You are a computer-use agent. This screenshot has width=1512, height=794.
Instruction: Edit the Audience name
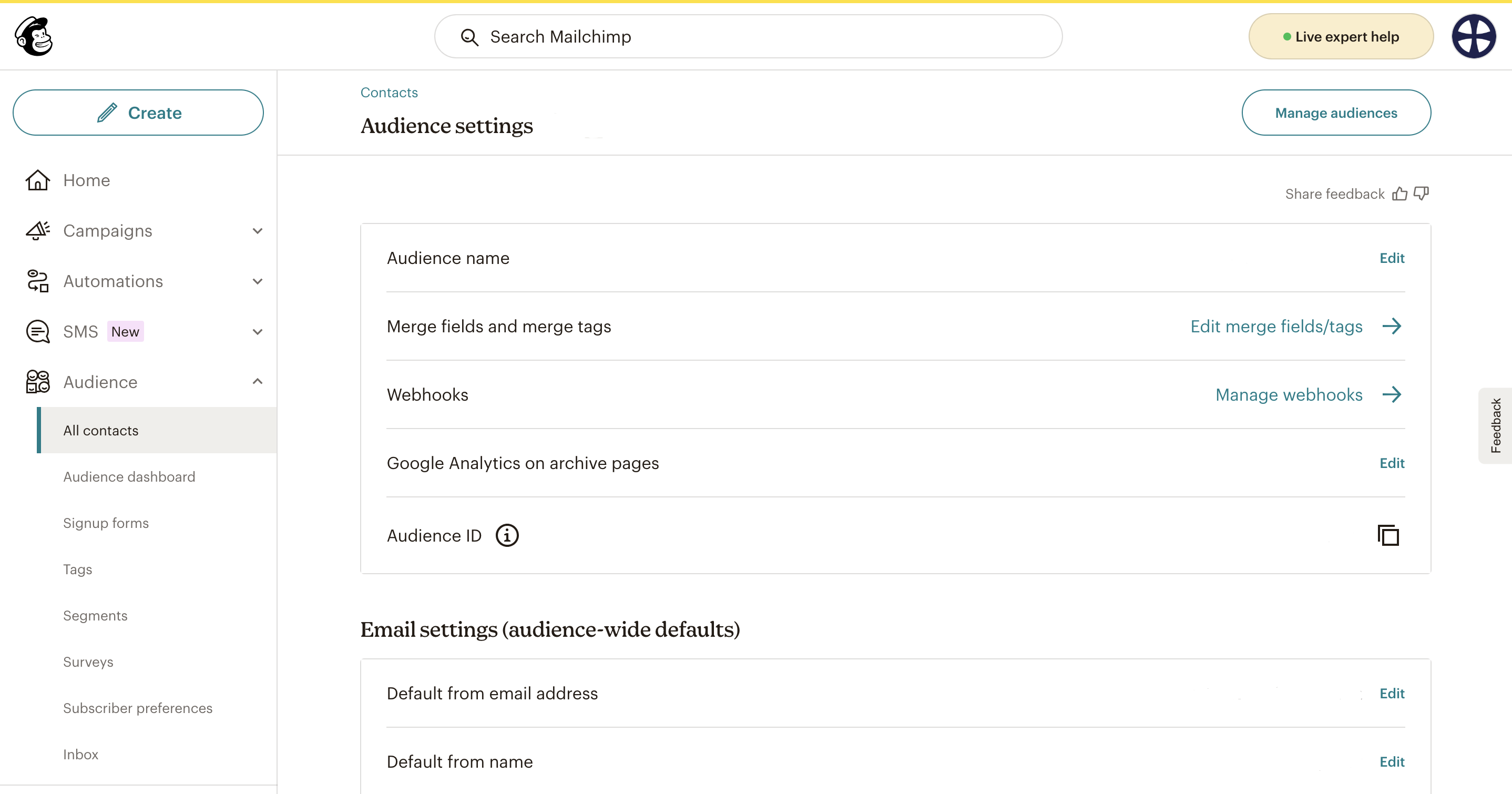[1392, 258]
